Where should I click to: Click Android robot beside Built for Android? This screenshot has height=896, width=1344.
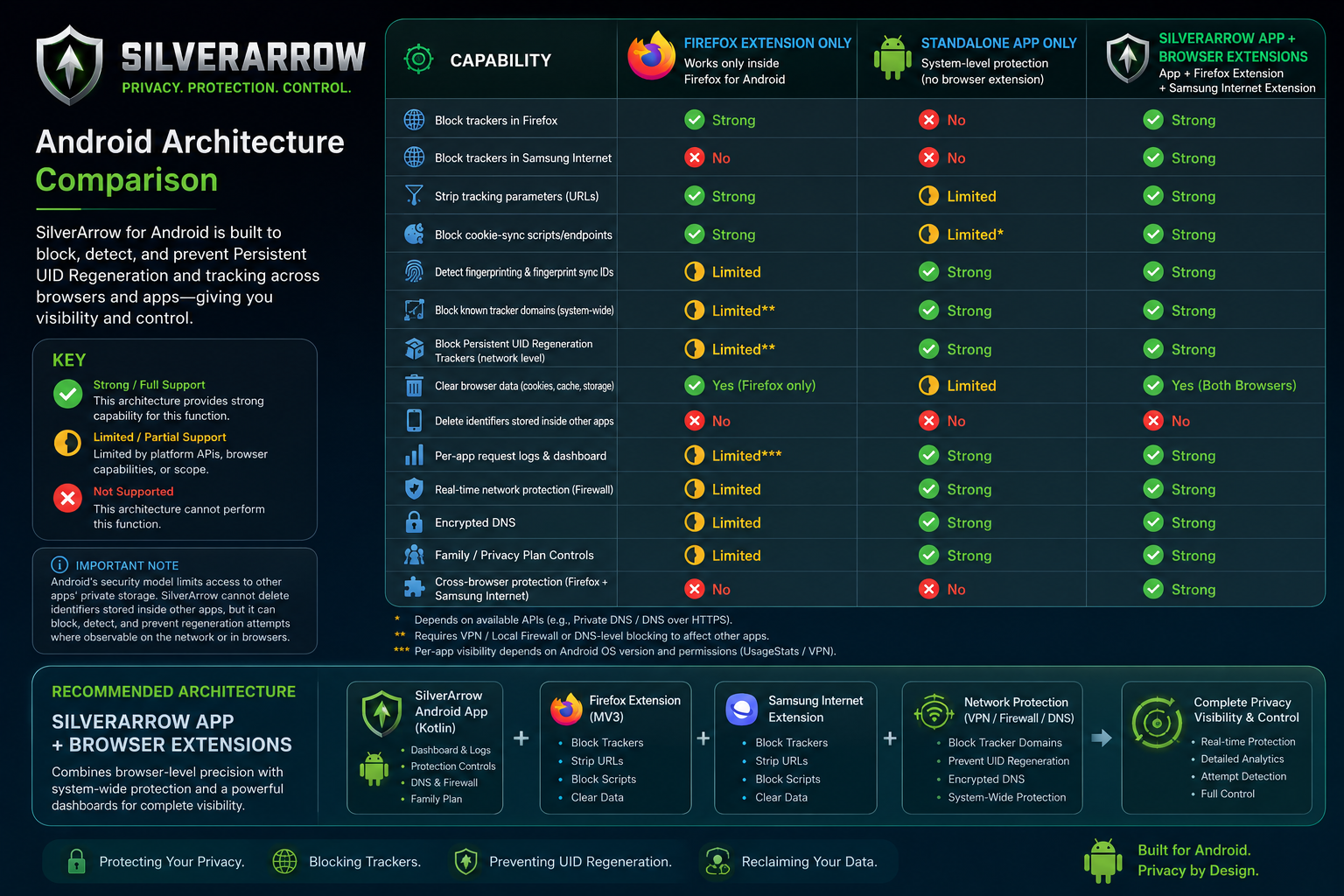tap(1102, 860)
